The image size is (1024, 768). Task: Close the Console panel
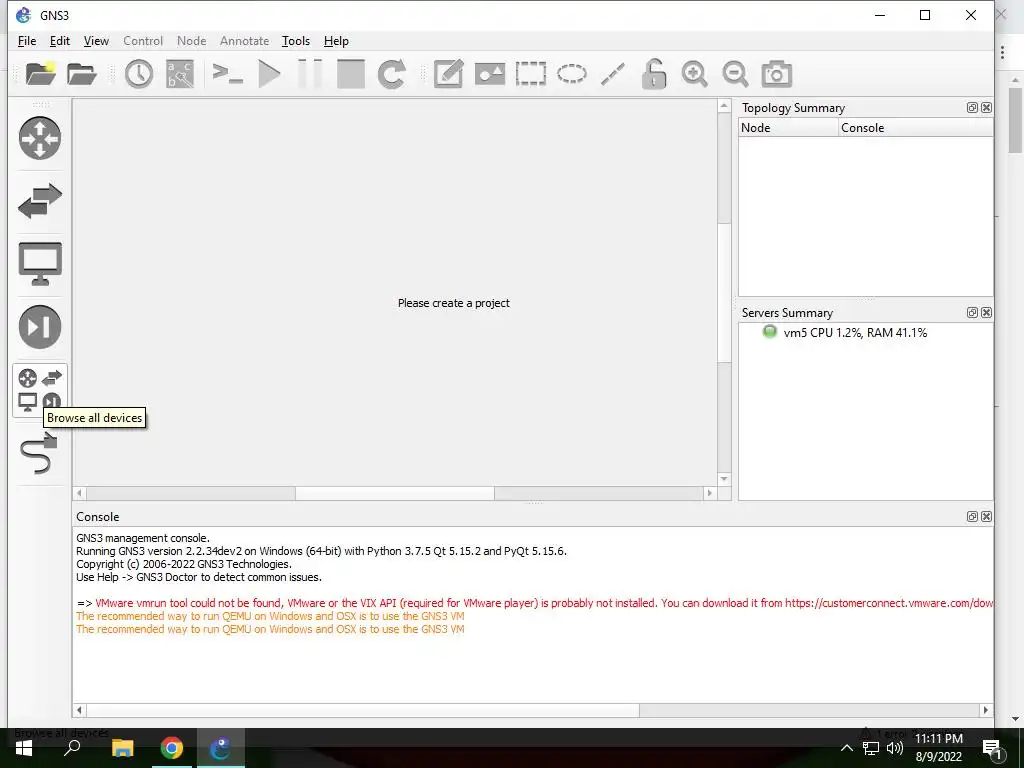[x=986, y=517]
